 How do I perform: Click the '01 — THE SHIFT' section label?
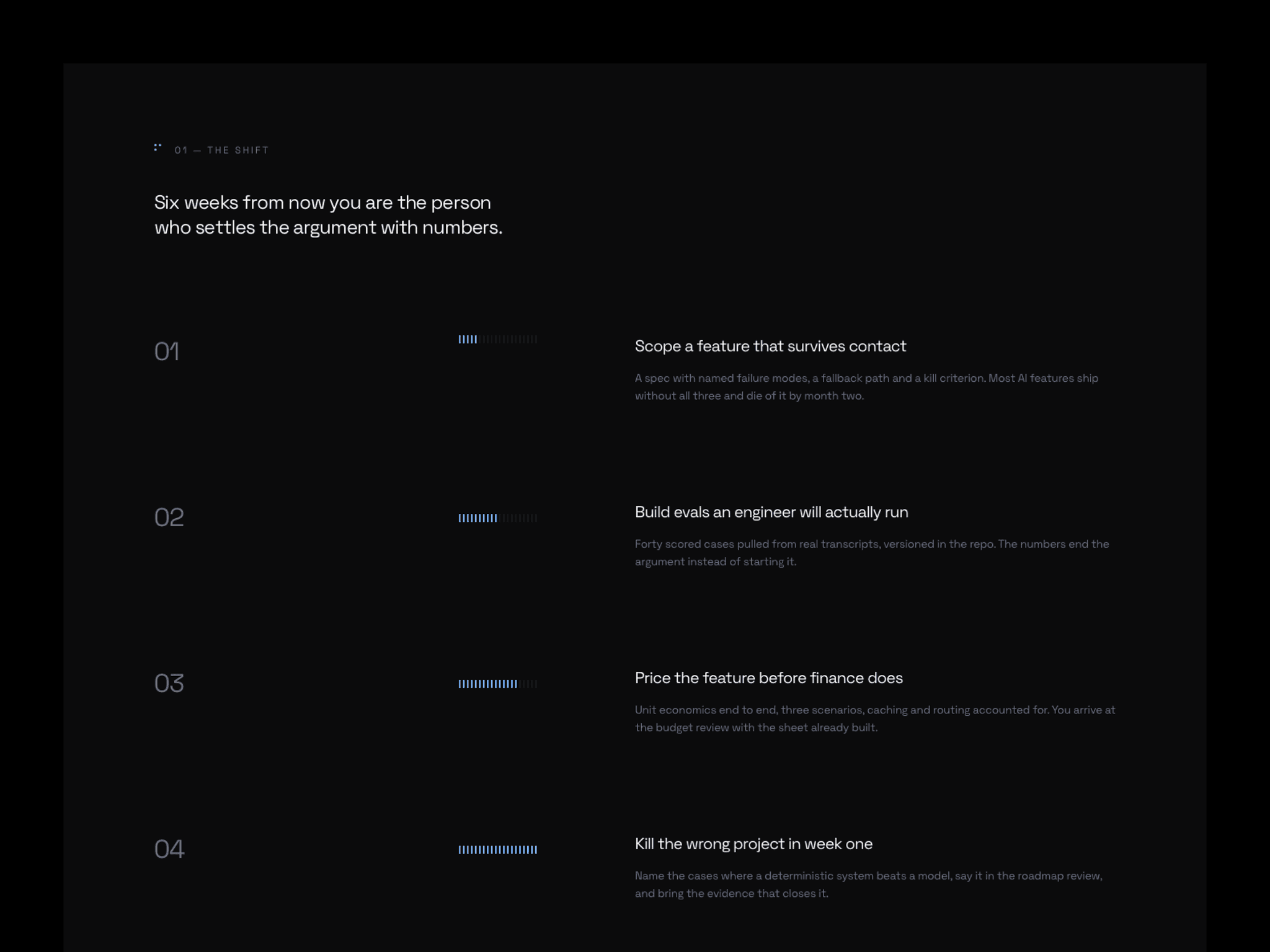pos(221,150)
